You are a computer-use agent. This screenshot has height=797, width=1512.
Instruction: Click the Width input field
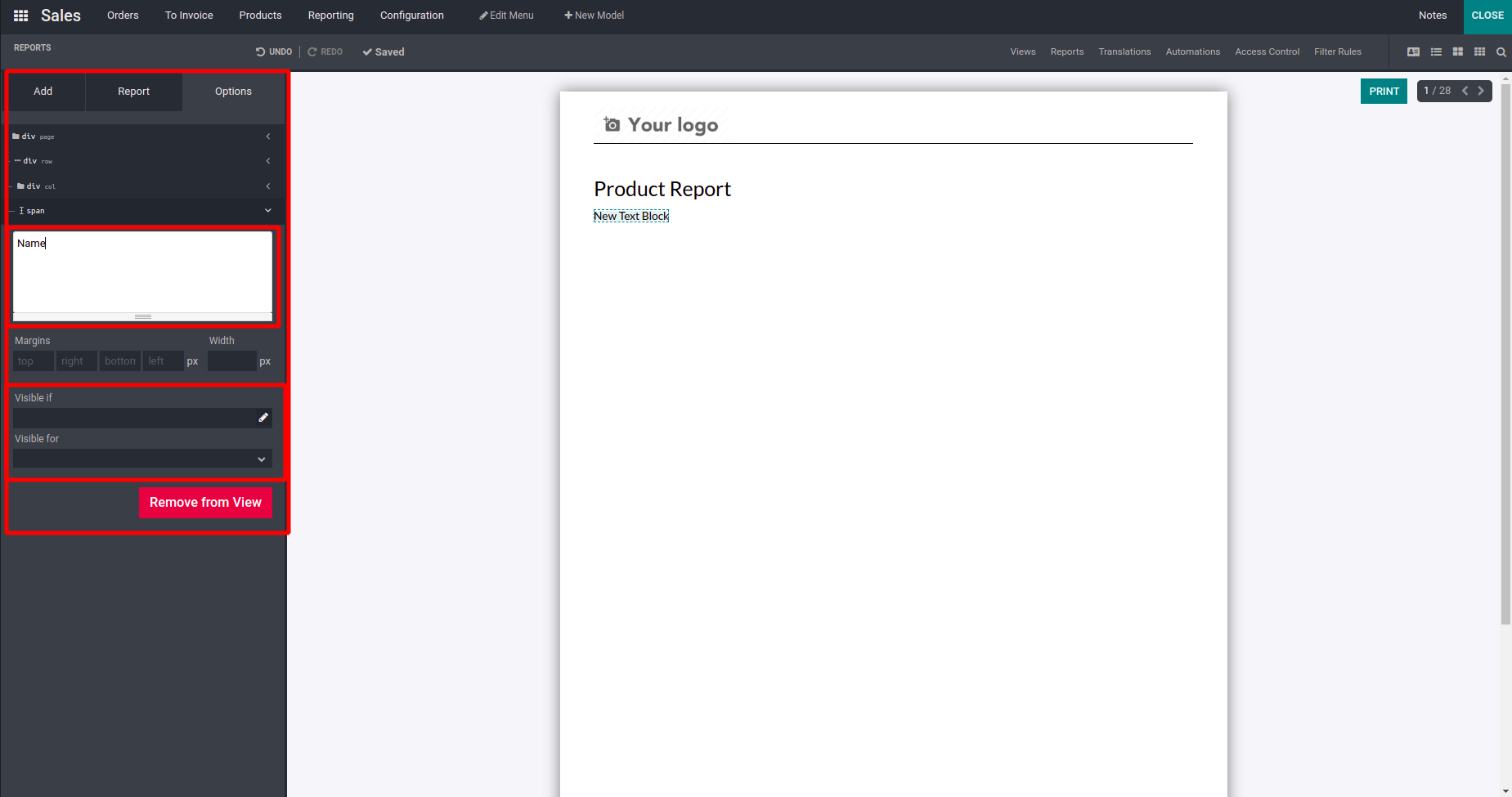coord(232,361)
